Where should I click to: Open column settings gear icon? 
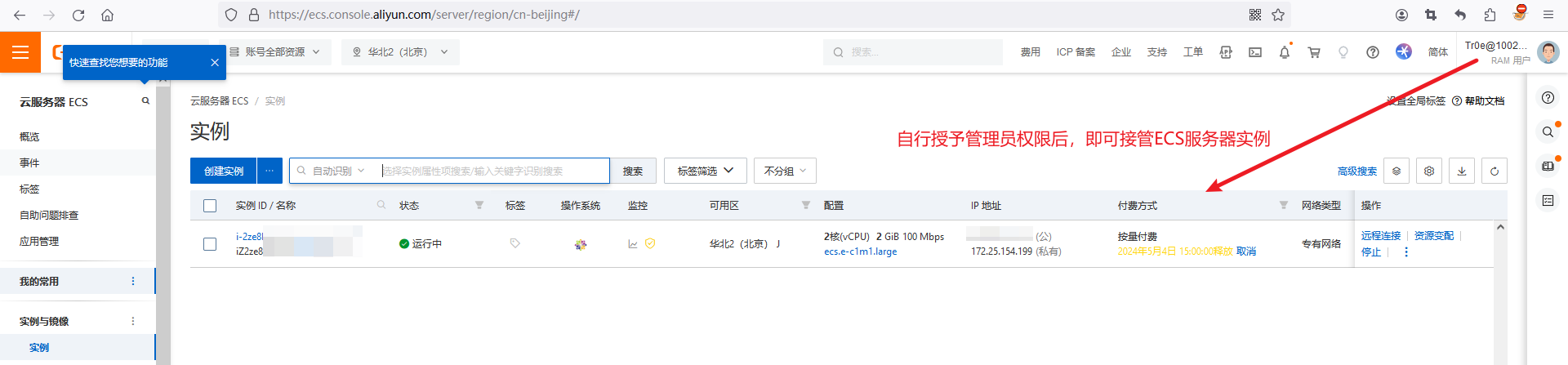tap(1429, 171)
